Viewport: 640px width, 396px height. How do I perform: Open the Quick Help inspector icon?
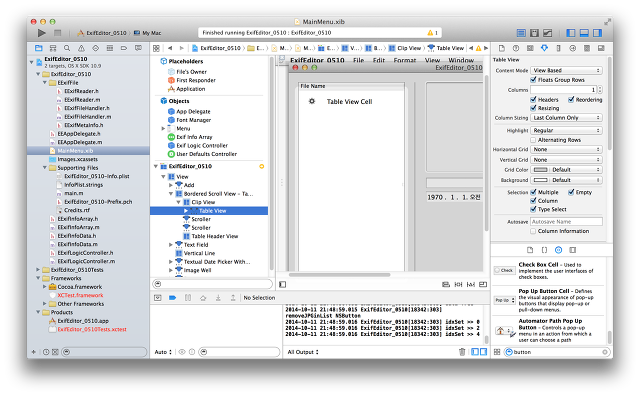coord(516,48)
